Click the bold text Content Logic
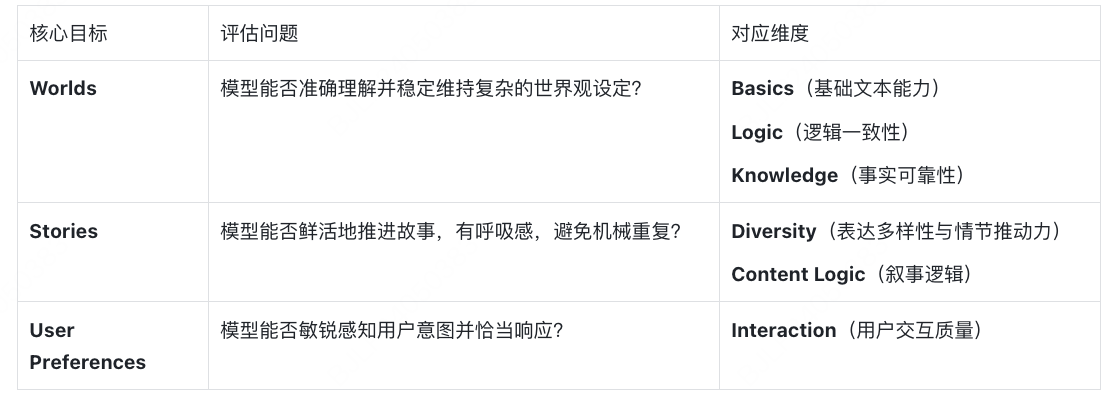The image size is (1114, 404). tap(798, 274)
